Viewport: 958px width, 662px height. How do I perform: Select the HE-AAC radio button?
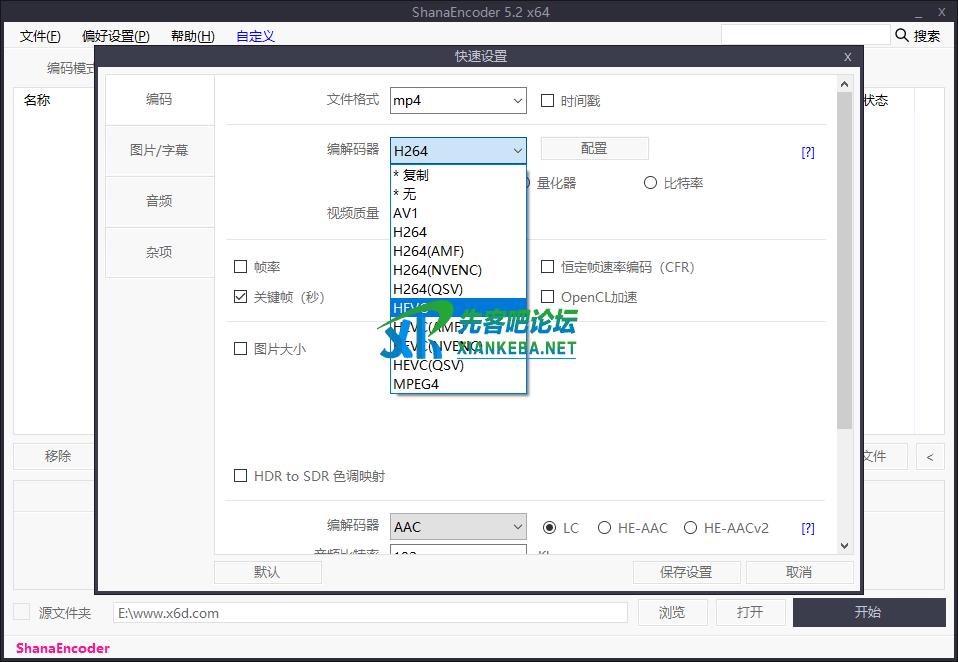click(x=604, y=528)
